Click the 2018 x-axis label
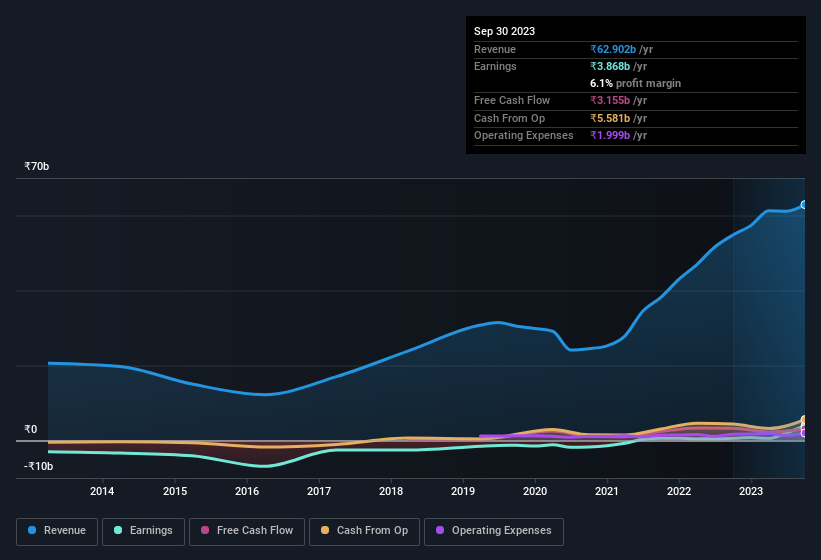Viewport: 821px width, 560px height. click(391, 491)
